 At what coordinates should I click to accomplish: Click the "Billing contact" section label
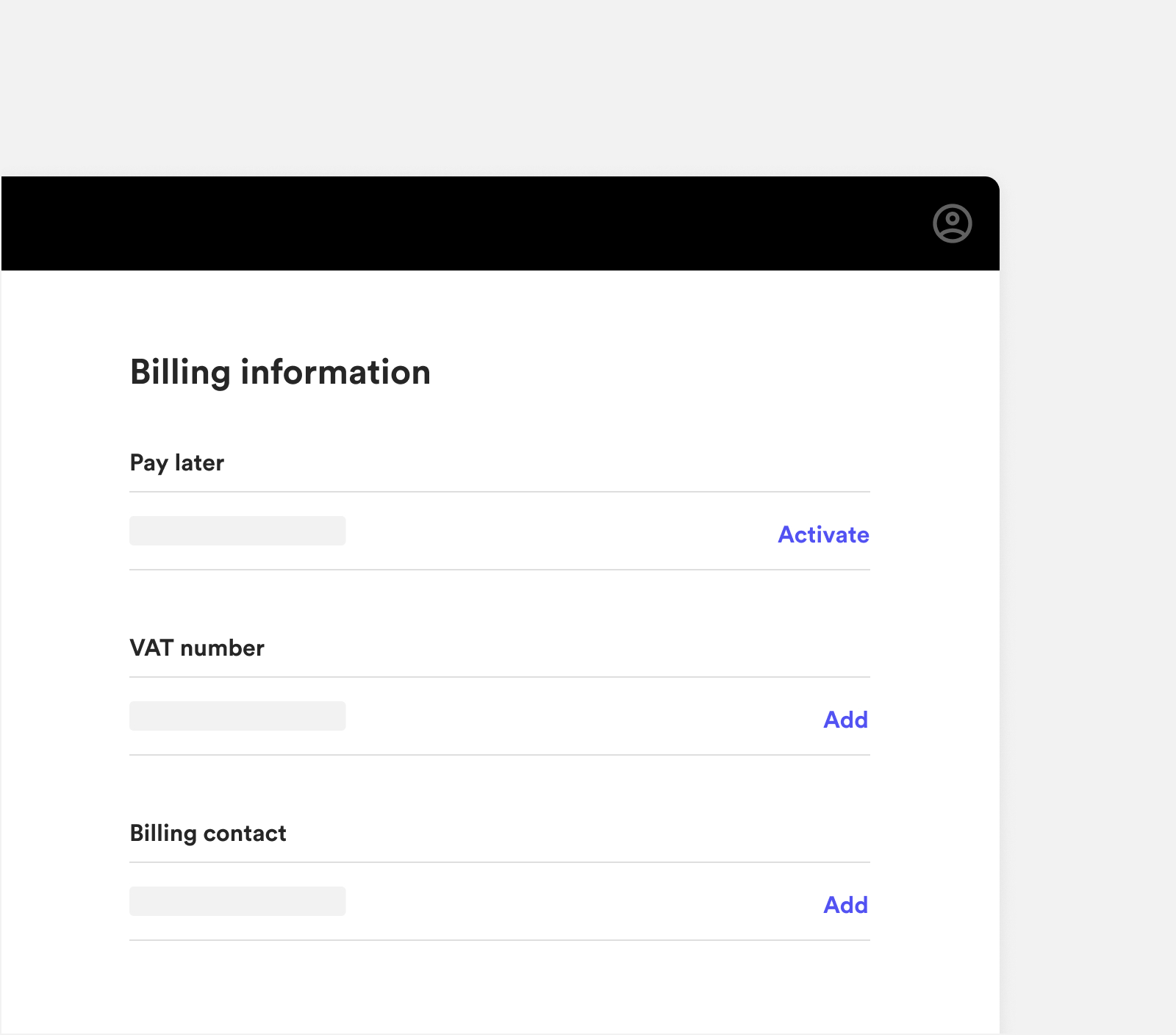(208, 834)
